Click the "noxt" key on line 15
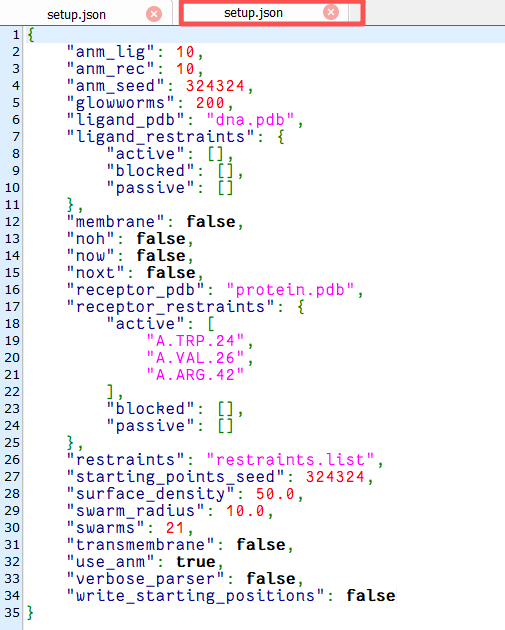Viewport: 505px width, 630px height. coord(95,273)
